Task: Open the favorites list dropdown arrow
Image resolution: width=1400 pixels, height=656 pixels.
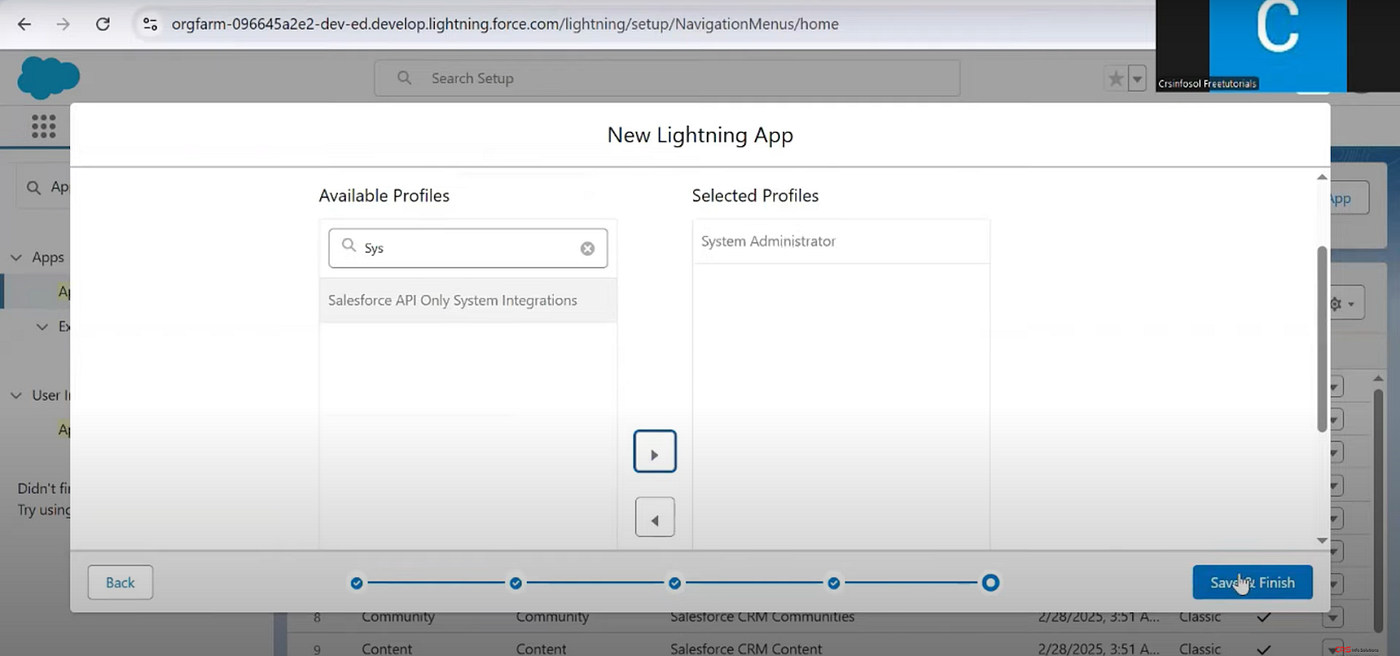Action: pos(1137,78)
